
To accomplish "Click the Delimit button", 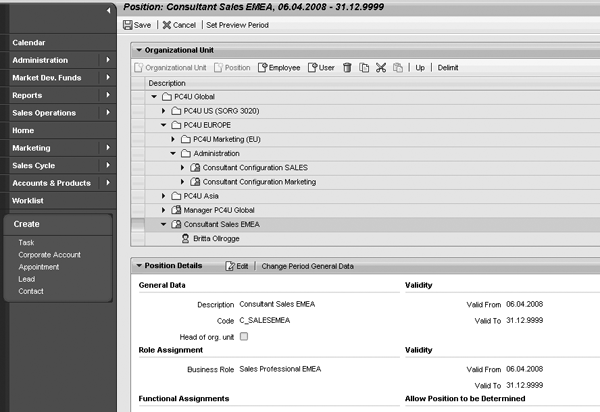I will coord(448,68).
